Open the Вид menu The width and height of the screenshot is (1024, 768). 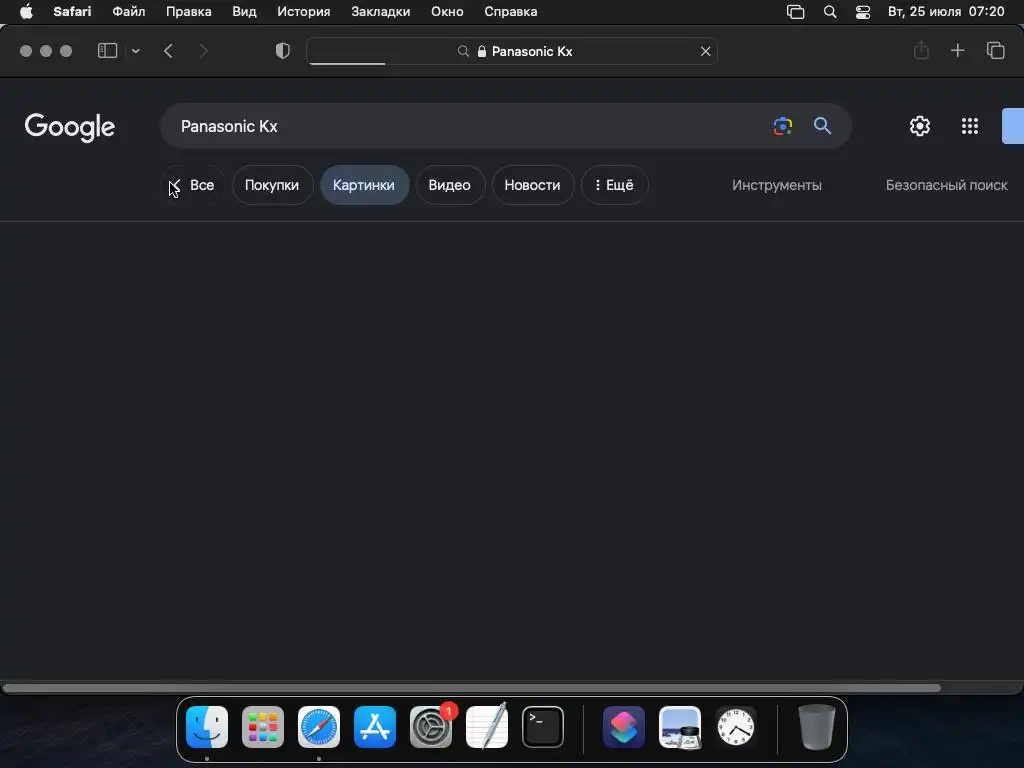click(x=244, y=12)
